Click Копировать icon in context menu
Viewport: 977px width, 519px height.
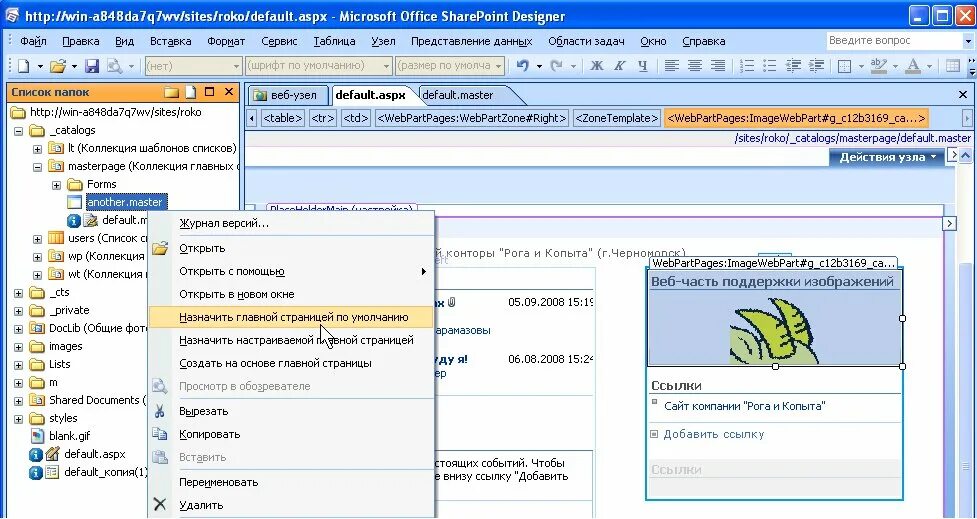point(160,434)
